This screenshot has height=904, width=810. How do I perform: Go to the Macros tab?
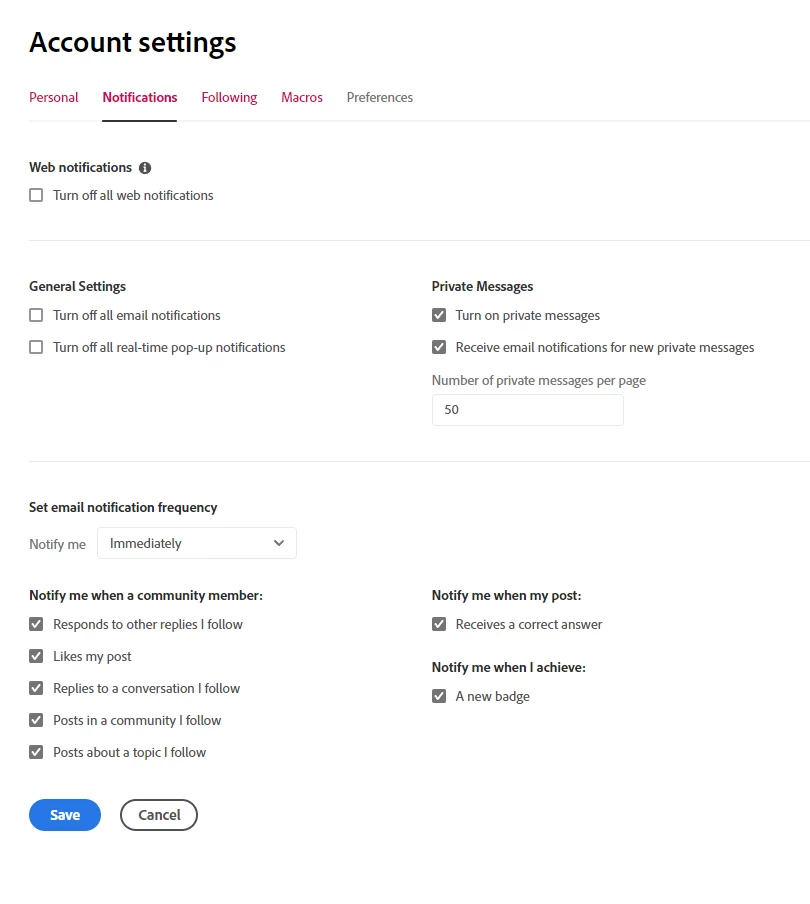(302, 98)
